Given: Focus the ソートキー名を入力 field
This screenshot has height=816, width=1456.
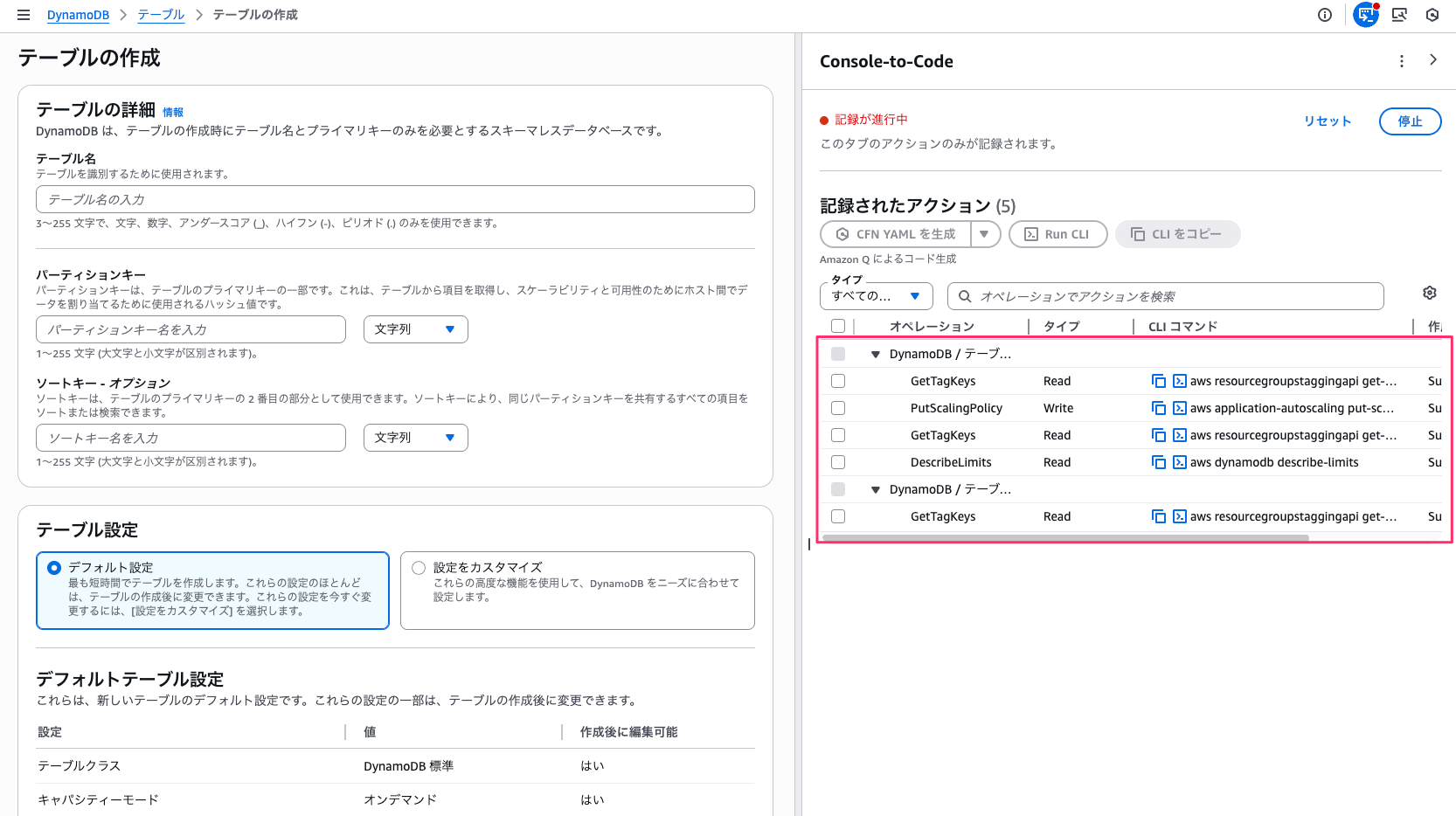Looking at the screenshot, I should point(191,438).
